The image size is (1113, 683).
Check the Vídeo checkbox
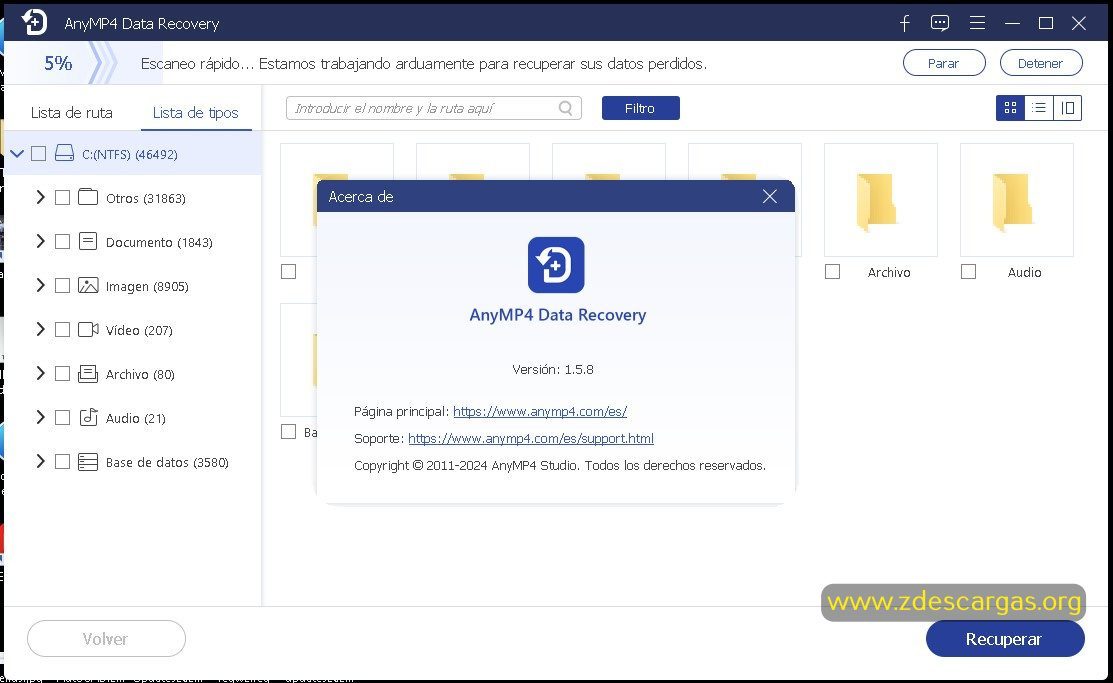(62, 329)
